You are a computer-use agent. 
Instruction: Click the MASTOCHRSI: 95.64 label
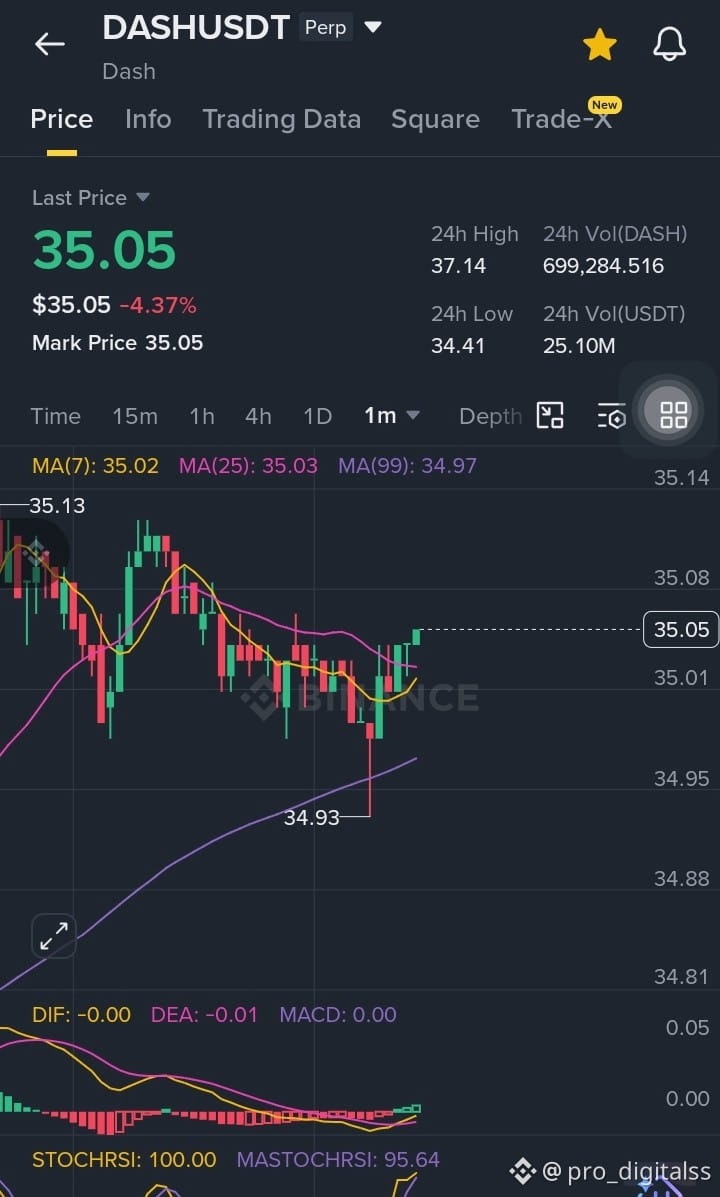point(338,1160)
